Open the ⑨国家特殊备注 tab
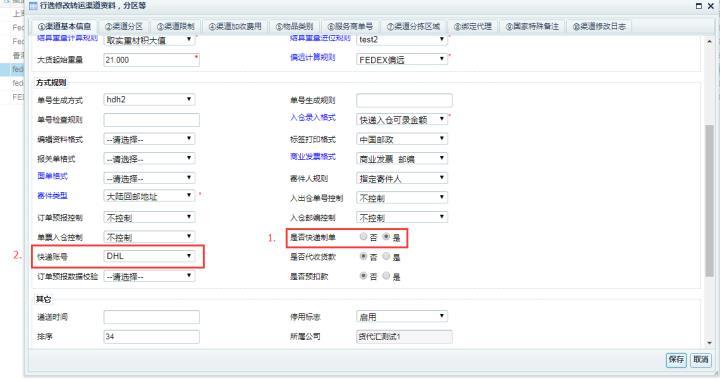Screen dimensions: 720x381 [x=532, y=27]
